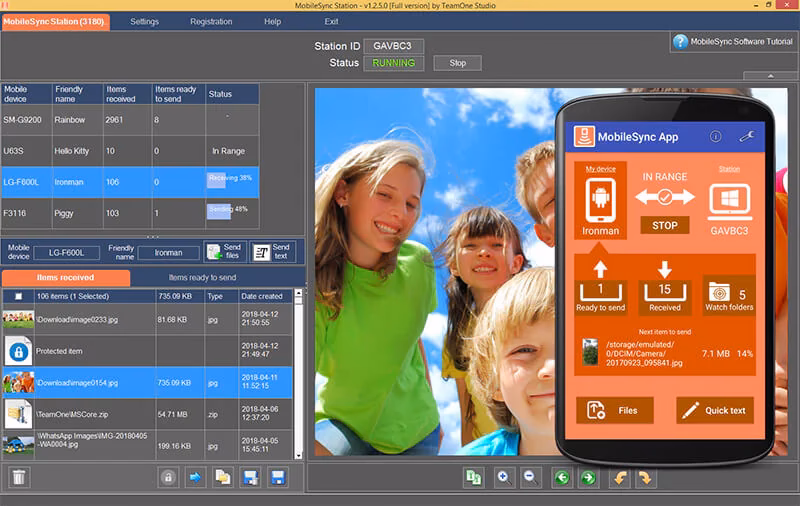Viewport: 800px width, 506px height.
Task: Rotate image counterclockwise with orange arrow
Action: [x=620, y=478]
